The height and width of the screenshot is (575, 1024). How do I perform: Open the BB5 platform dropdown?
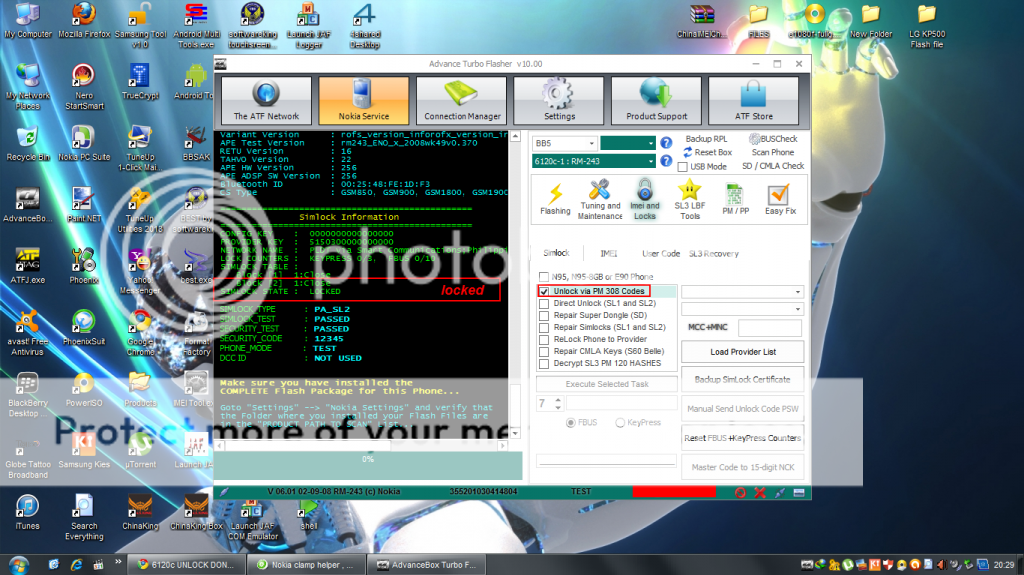564,143
